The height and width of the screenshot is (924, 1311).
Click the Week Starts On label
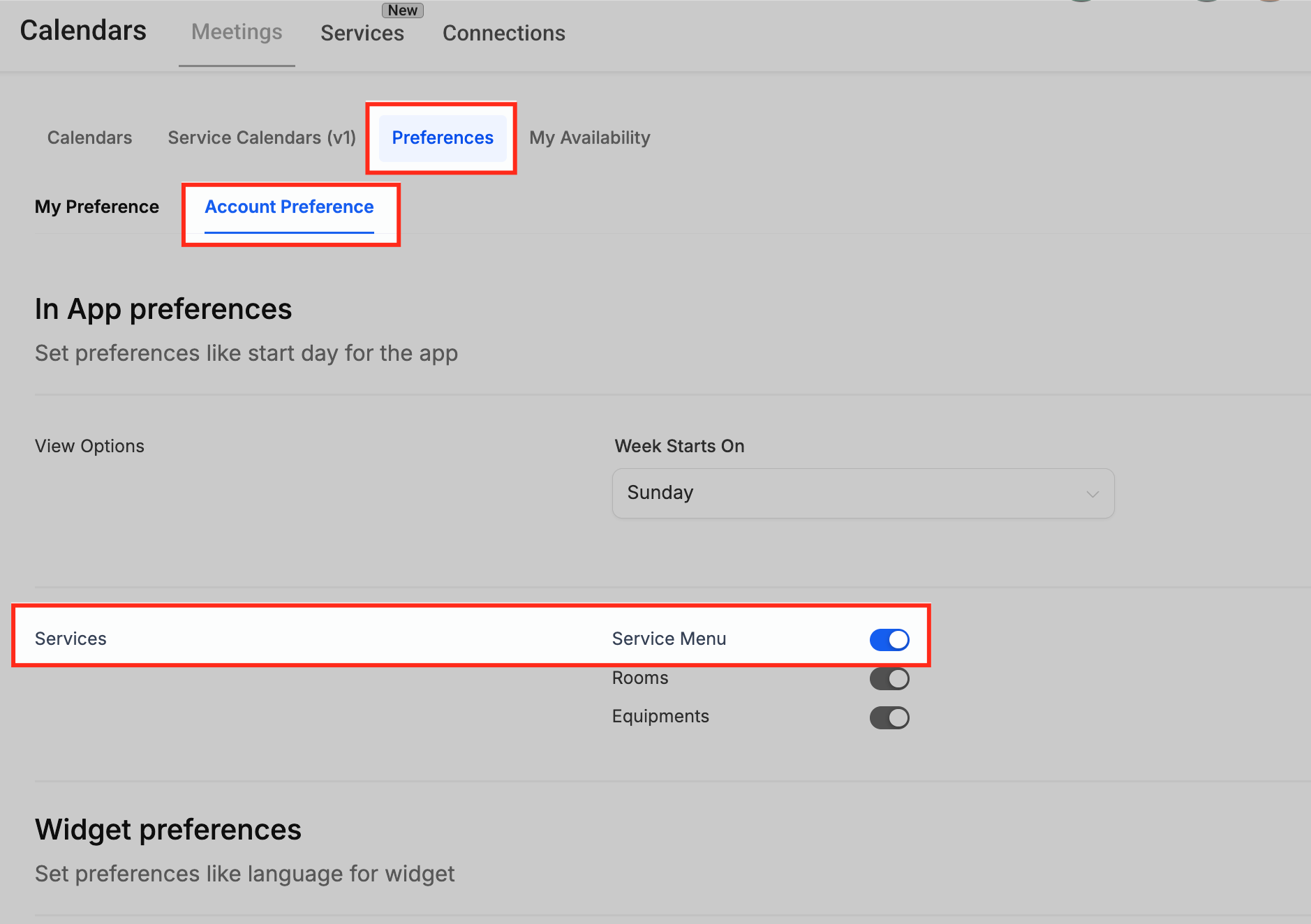coord(679,446)
